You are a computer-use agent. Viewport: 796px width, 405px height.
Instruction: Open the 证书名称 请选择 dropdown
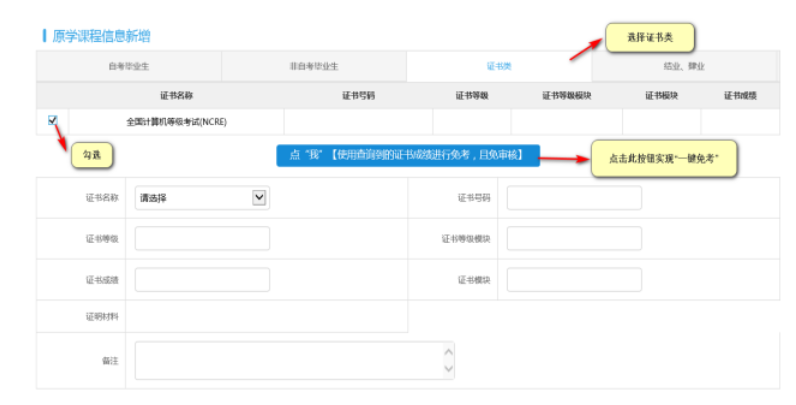(x=201, y=198)
